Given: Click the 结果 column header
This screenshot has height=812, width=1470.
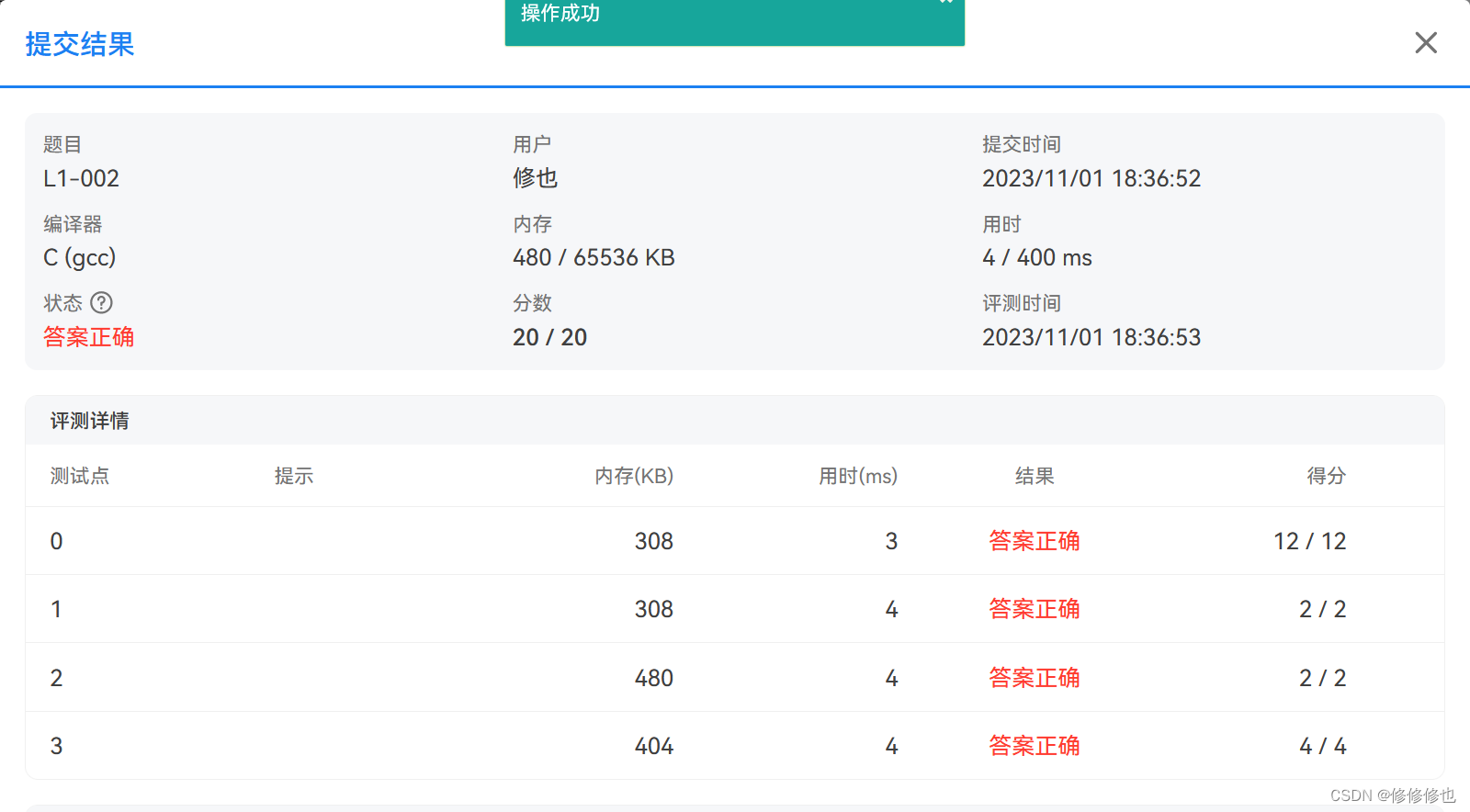Looking at the screenshot, I should (x=1034, y=476).
